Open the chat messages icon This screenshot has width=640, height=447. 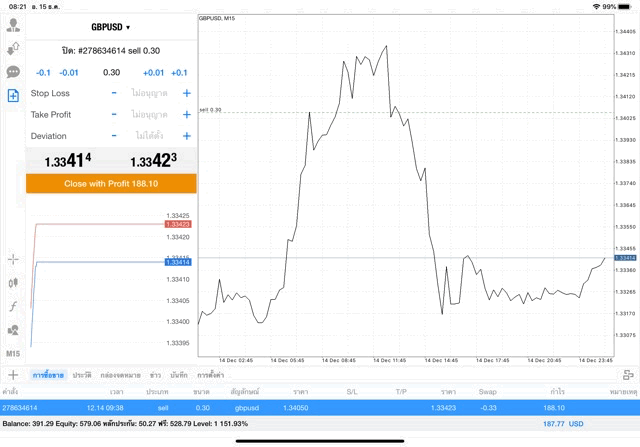pyautogui.click(x=13, y=72)
